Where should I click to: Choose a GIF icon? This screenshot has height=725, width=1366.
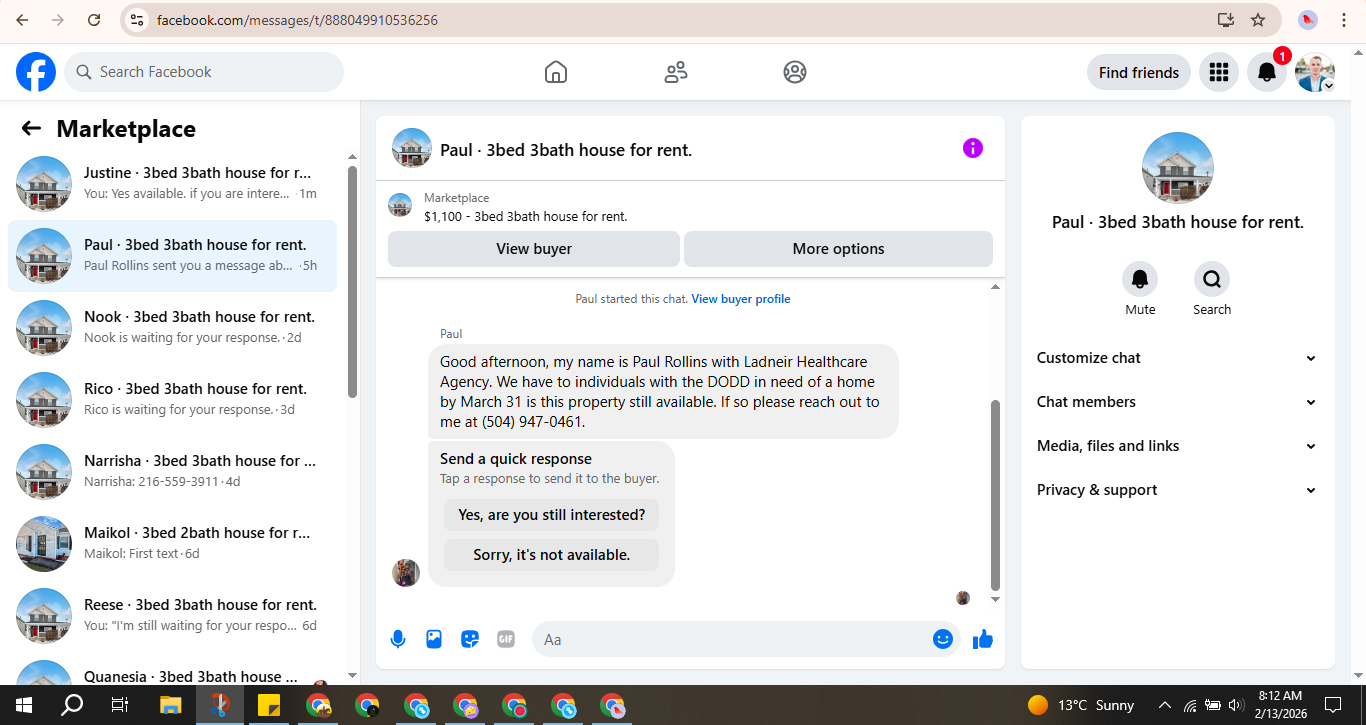click(x=506, y=639)
